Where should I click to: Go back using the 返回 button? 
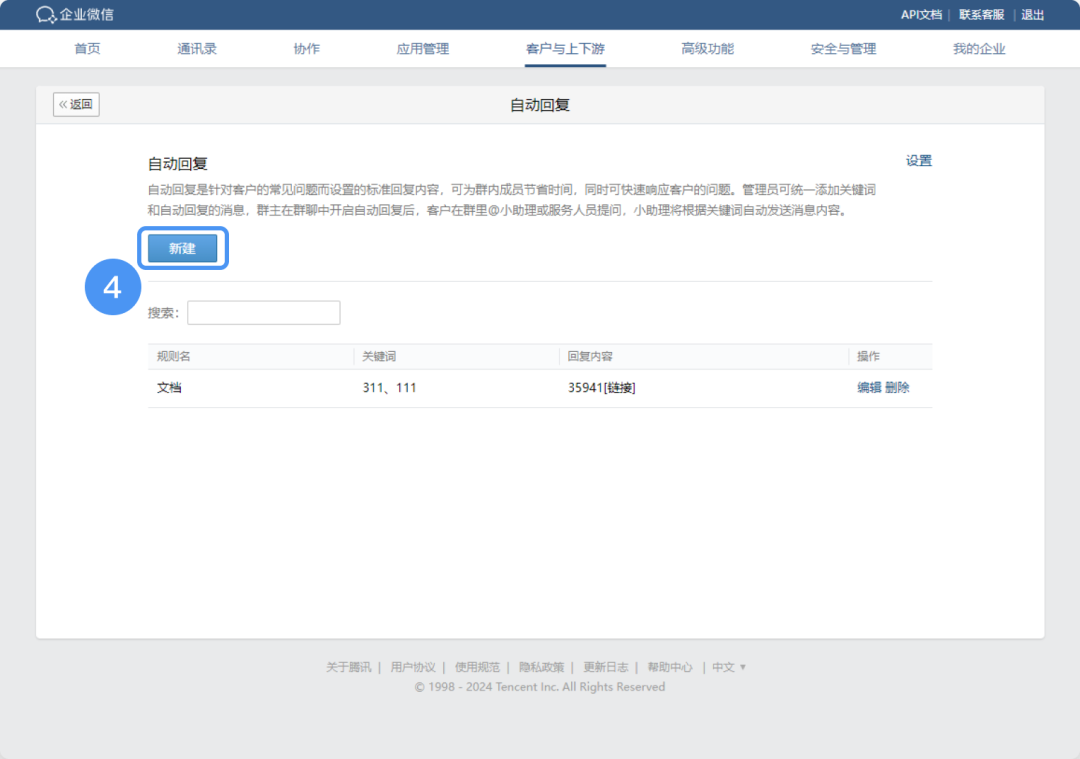pyautogui.click(x=76, y=104)
